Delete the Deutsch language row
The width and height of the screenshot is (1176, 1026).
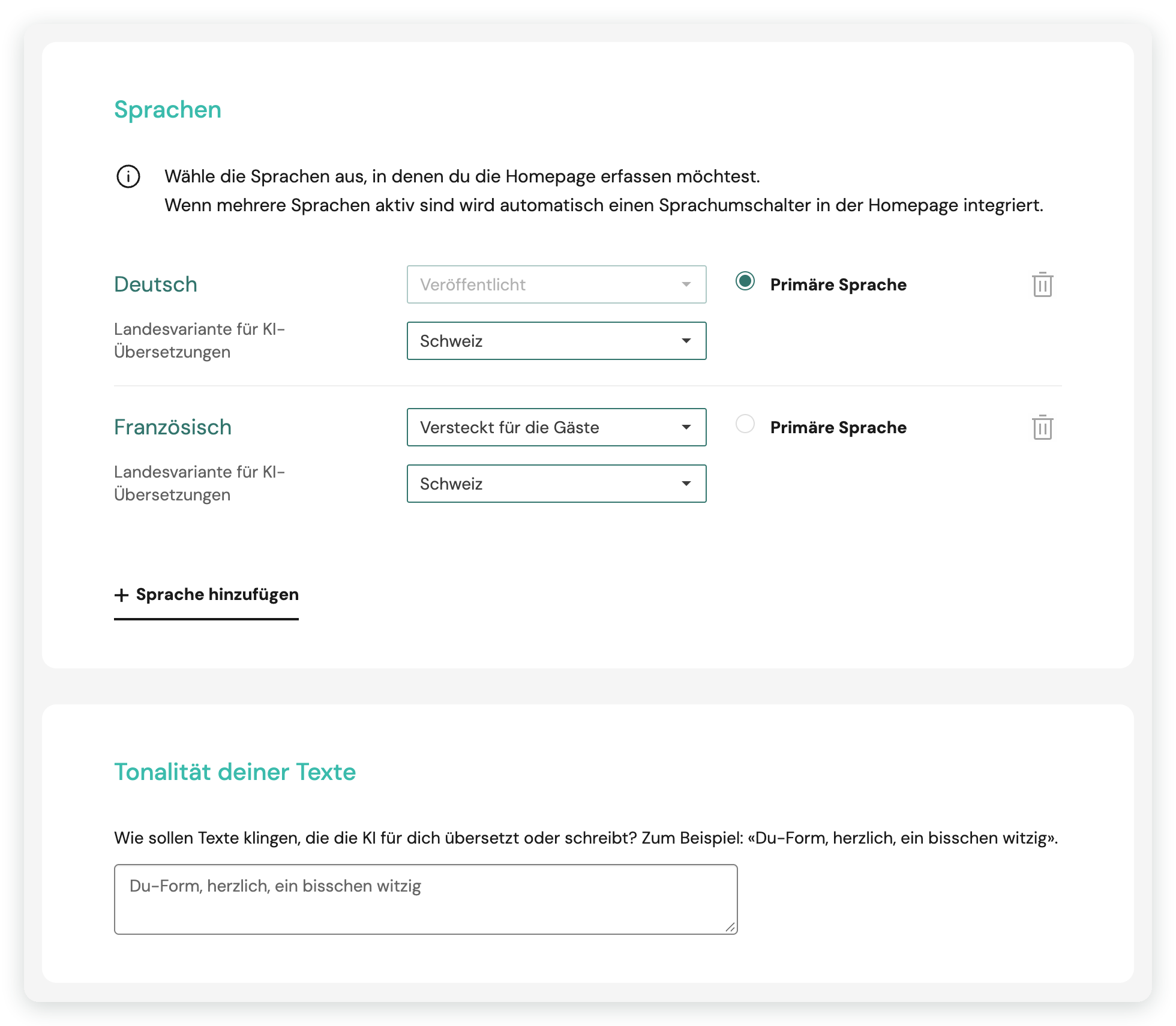1042,284
